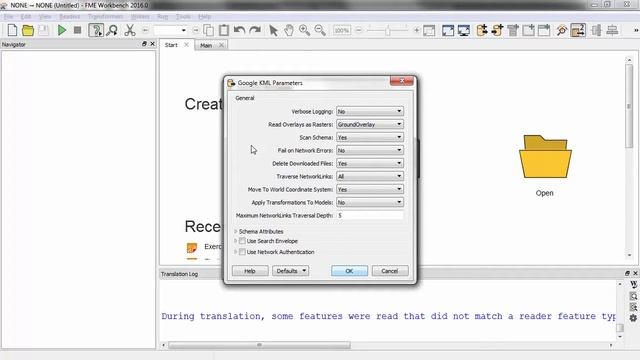Switch to the Main tab
Viewport: 640px width, 360px height.
click(206, 45)
